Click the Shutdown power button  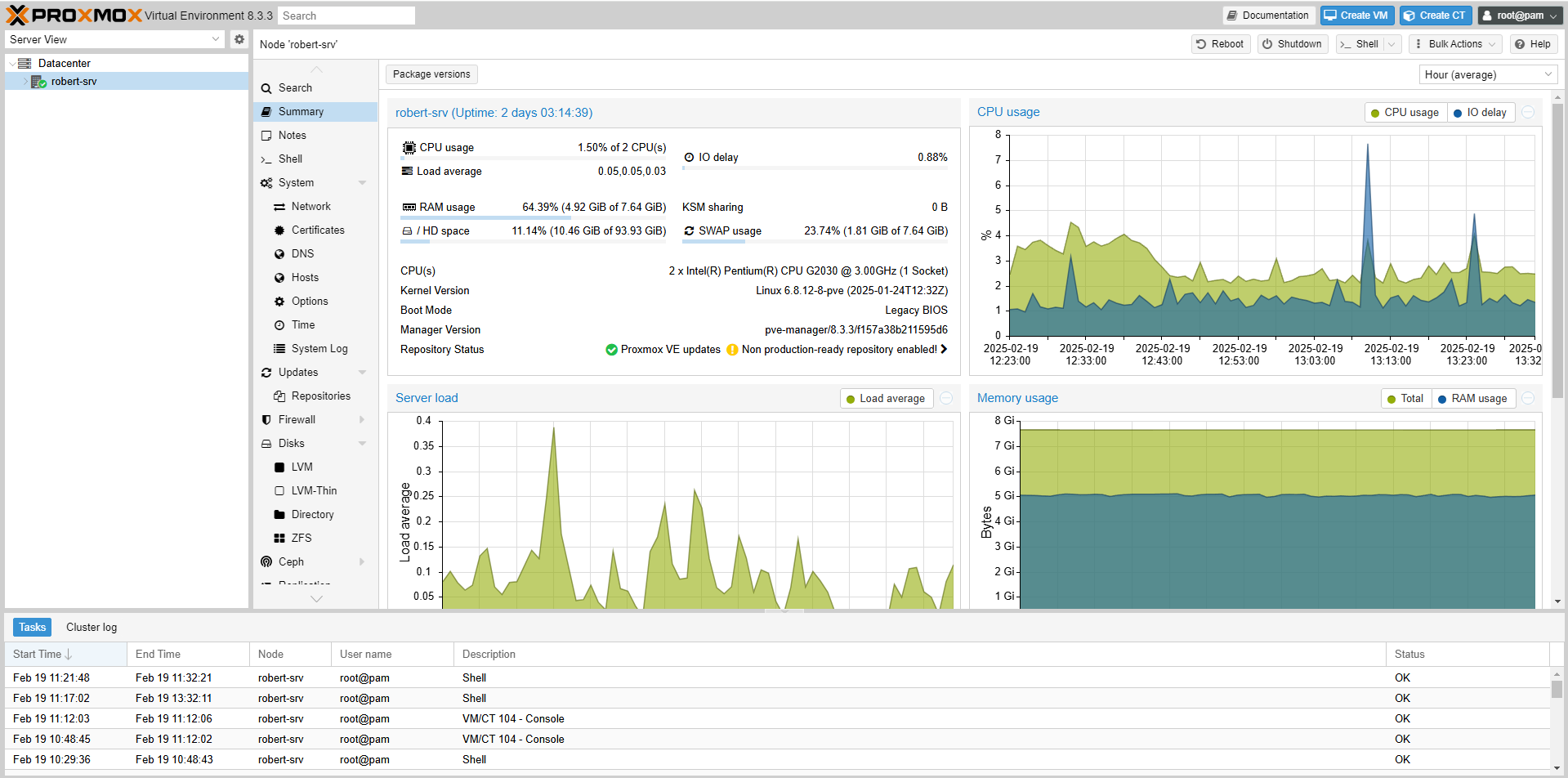coord(1291,44)
